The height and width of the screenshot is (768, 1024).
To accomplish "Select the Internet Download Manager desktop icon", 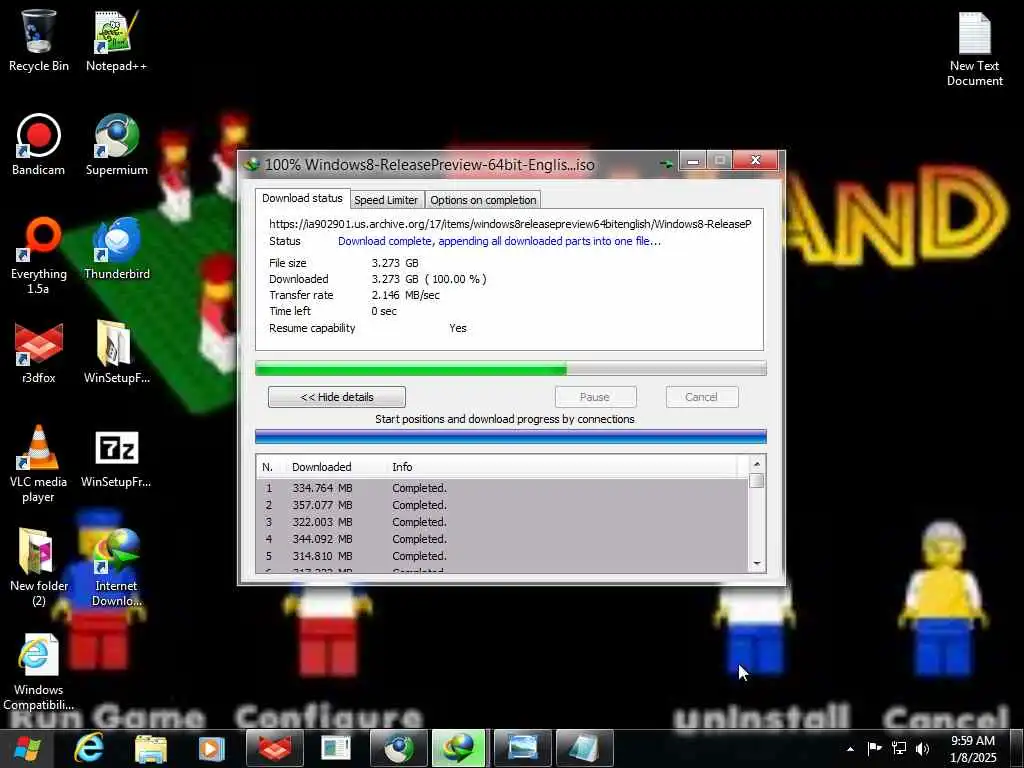I will coord(116,567).
